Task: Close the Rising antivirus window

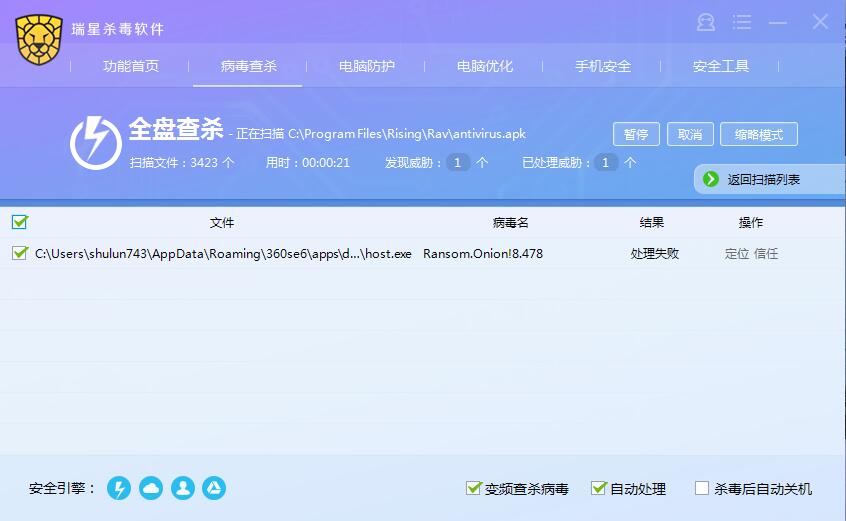Action: click(x=820, y=22)
